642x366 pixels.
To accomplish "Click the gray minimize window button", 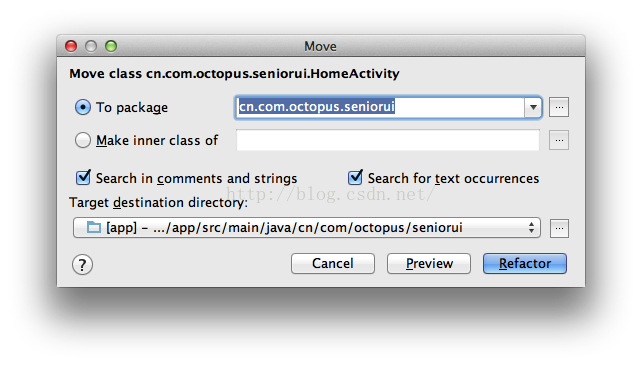I will (x=91, y=46).
